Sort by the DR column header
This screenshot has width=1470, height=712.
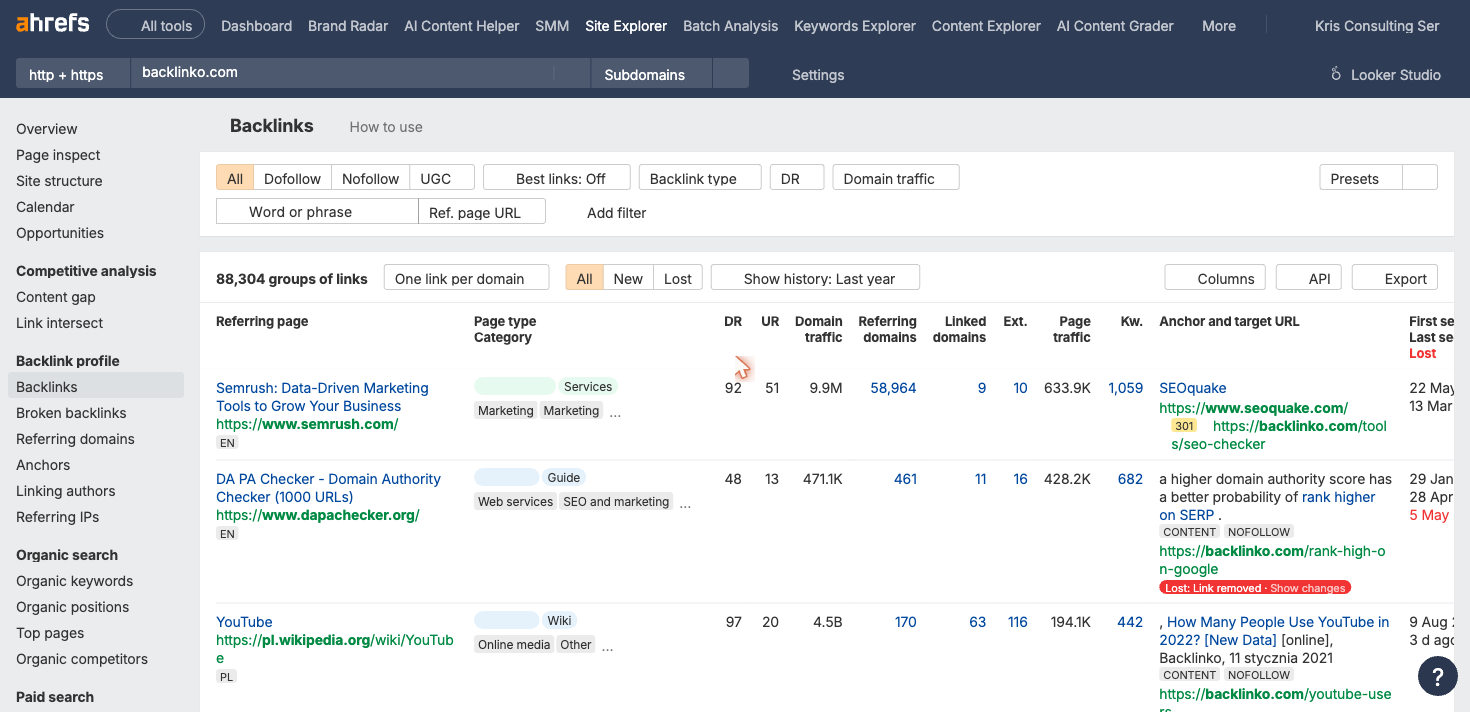pyautogui.click(x=733, y=321)
